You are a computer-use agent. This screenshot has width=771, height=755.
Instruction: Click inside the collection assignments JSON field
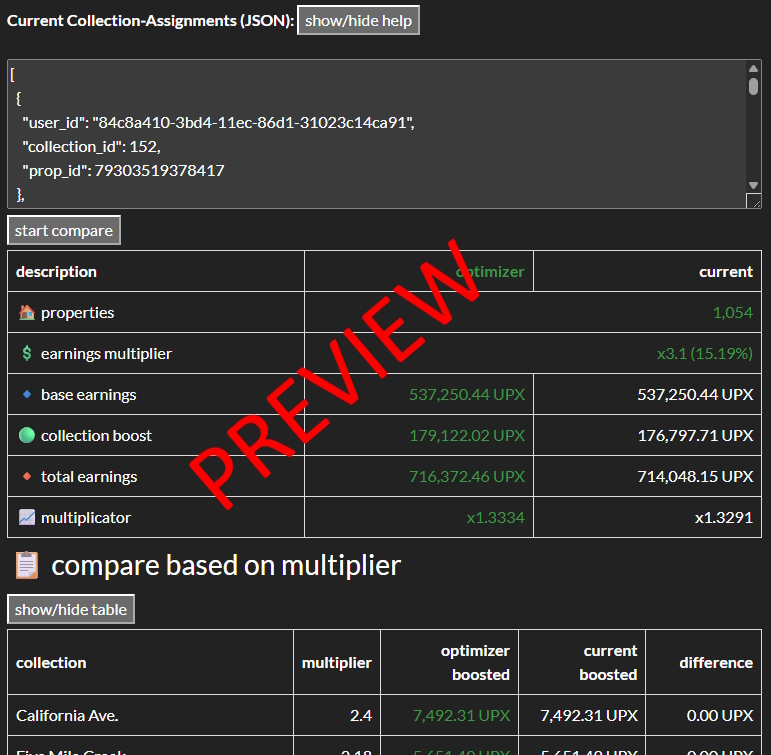[x=376, y=134]
